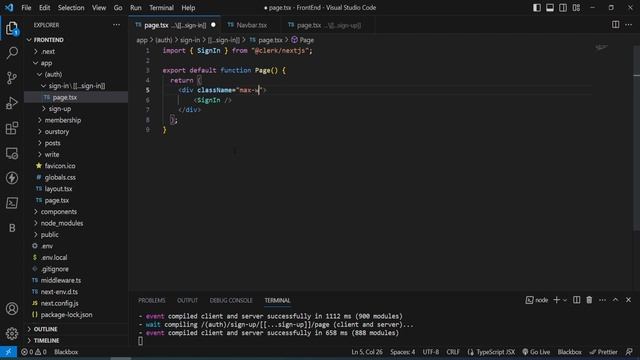640x360 pixels.
Task: Kill the terminal with trash icon
Action: pos(589,300)
